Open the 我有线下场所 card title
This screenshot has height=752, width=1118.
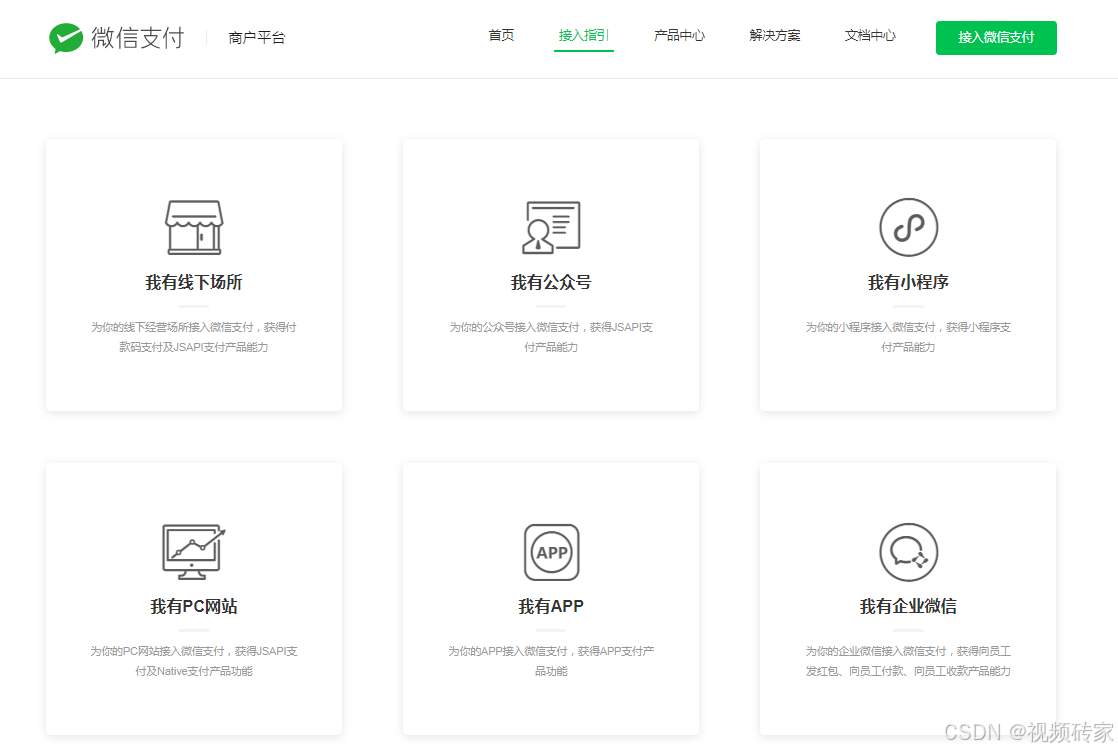(194, 282)
